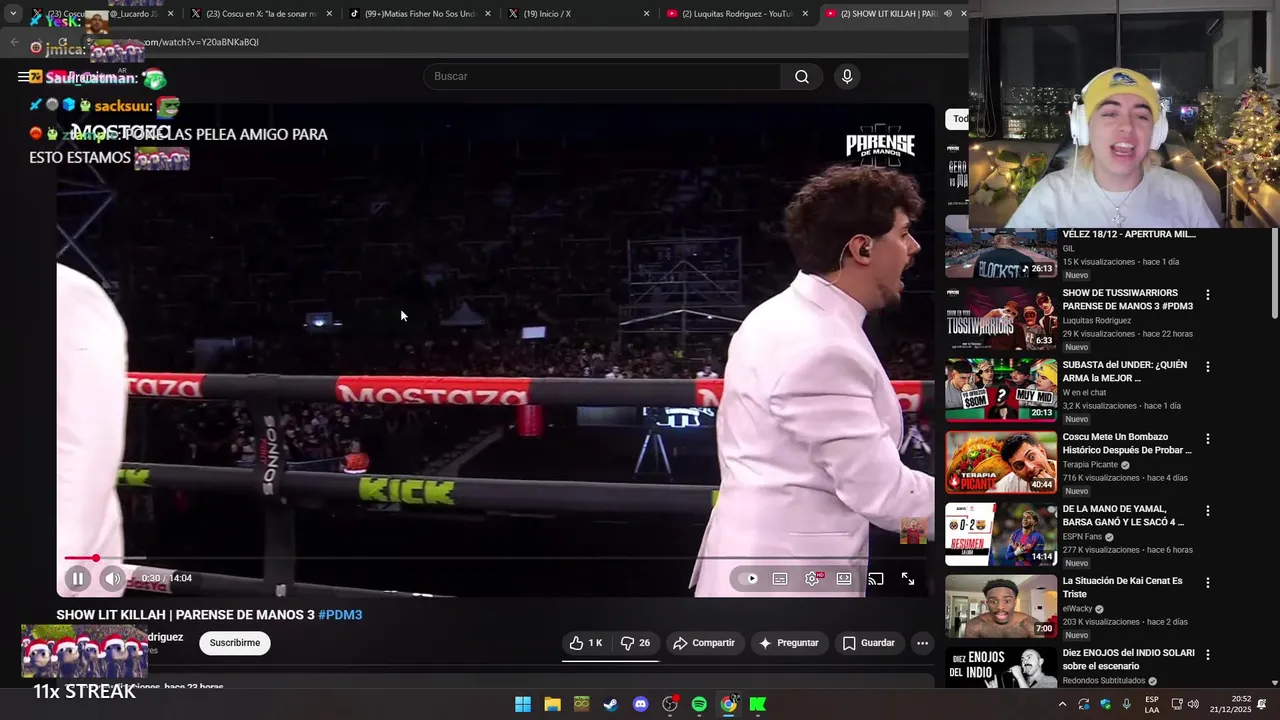This screenshot has width=1280, height=720.
Task: Open Kick app from the taskbar
Action: (758, 704)
